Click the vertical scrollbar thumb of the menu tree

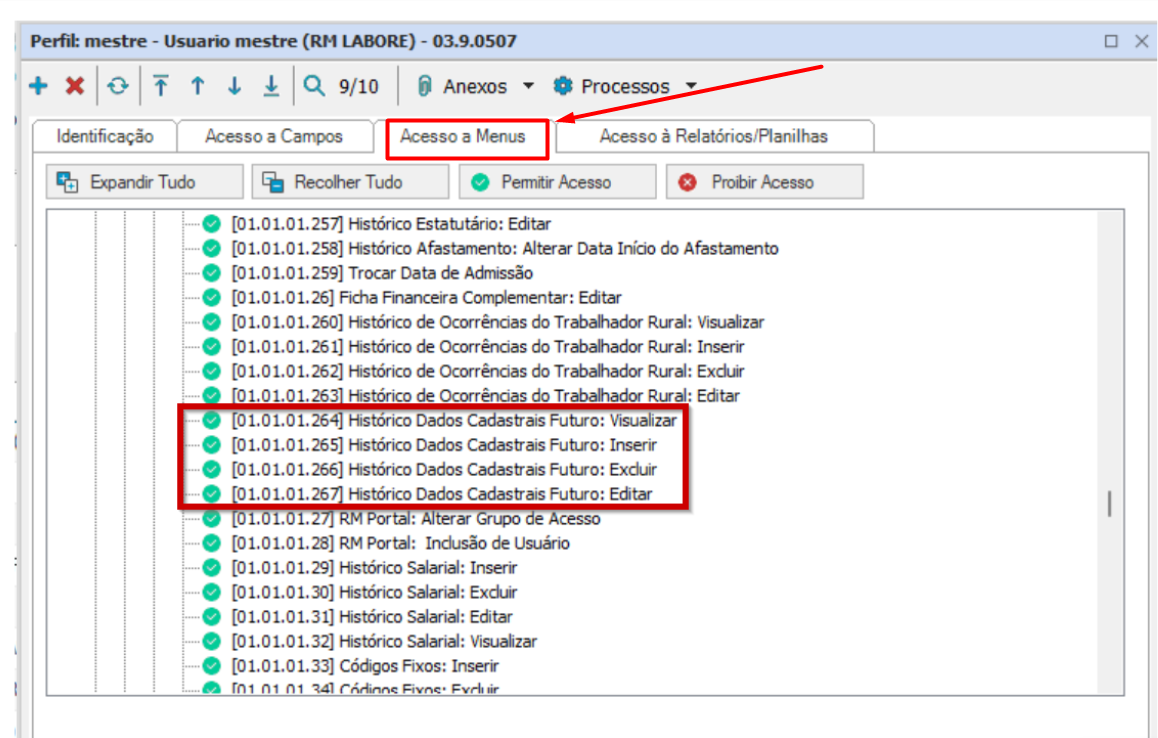click(1109, 504)
